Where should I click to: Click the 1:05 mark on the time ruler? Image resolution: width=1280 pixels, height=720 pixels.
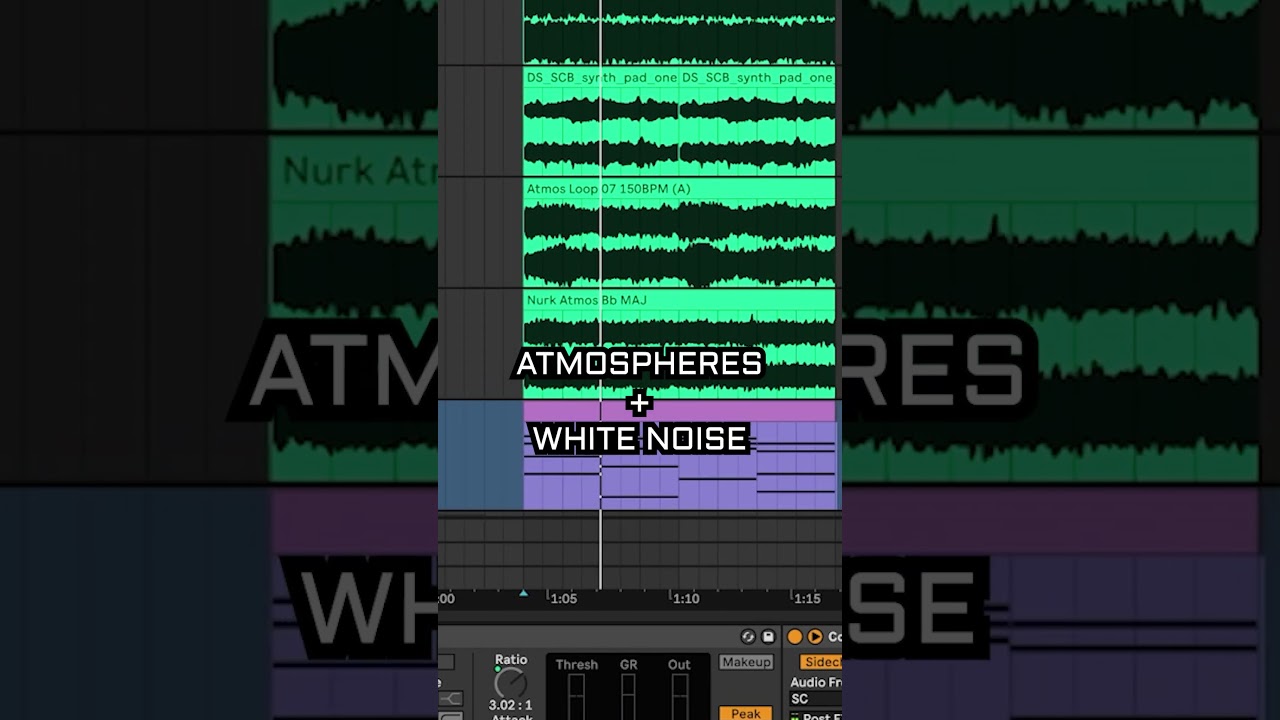click(563, 599)
